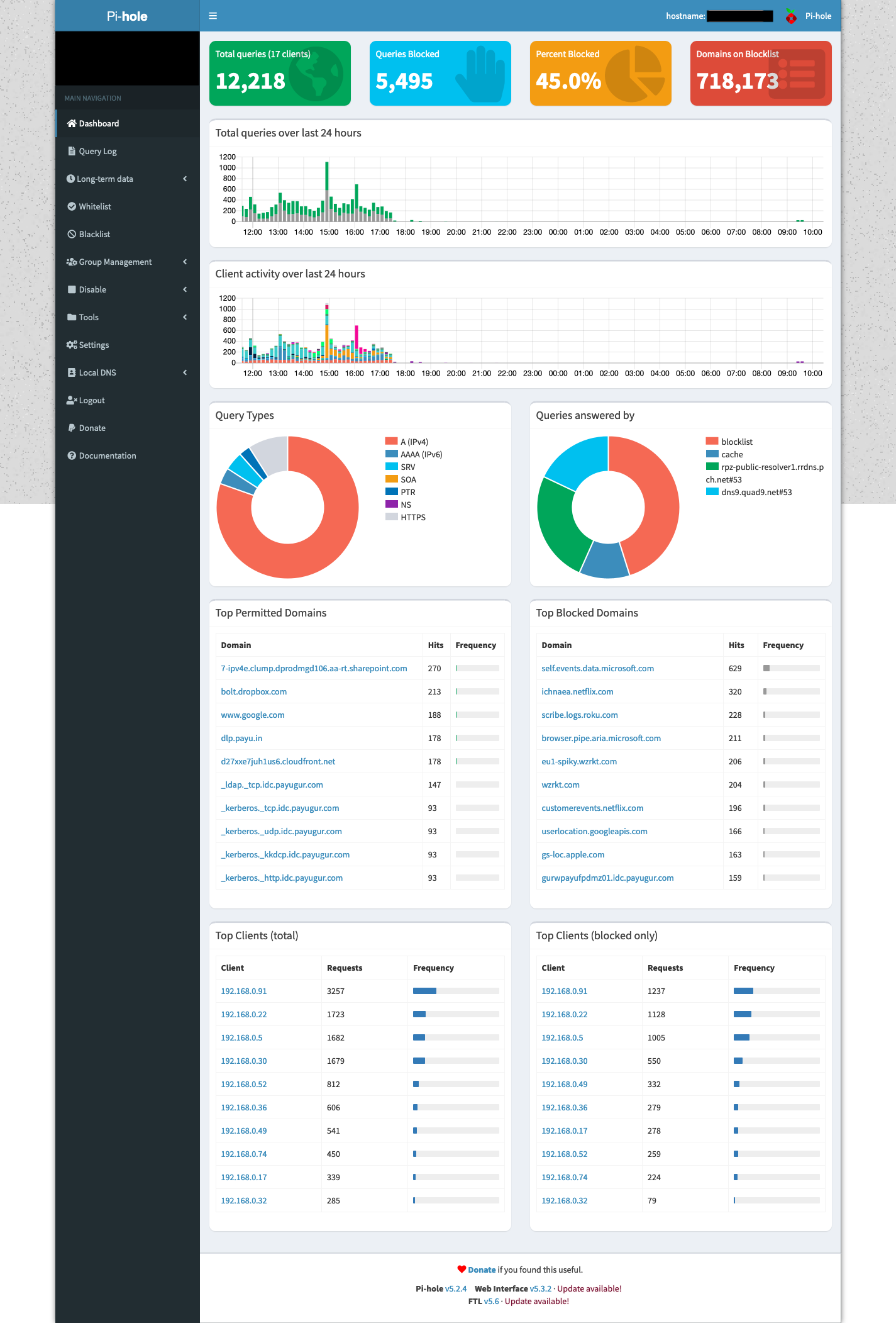Expand the Group Management submenu
Viewport: 896px width, 1323px height.
127,262
